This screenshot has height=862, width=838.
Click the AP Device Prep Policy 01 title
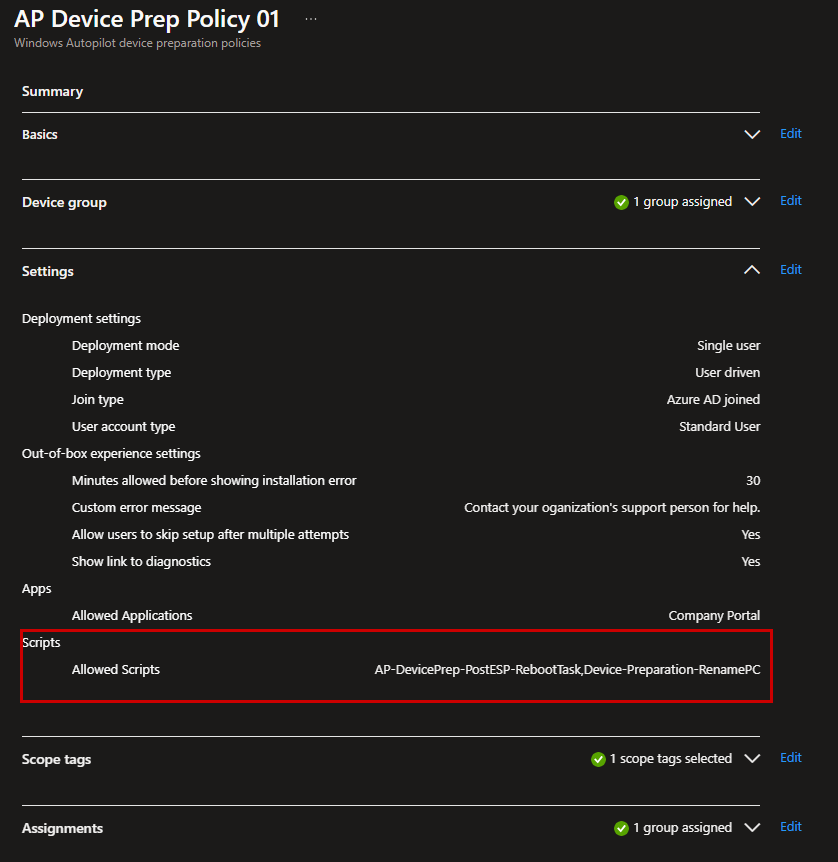[x=147, y=19]
